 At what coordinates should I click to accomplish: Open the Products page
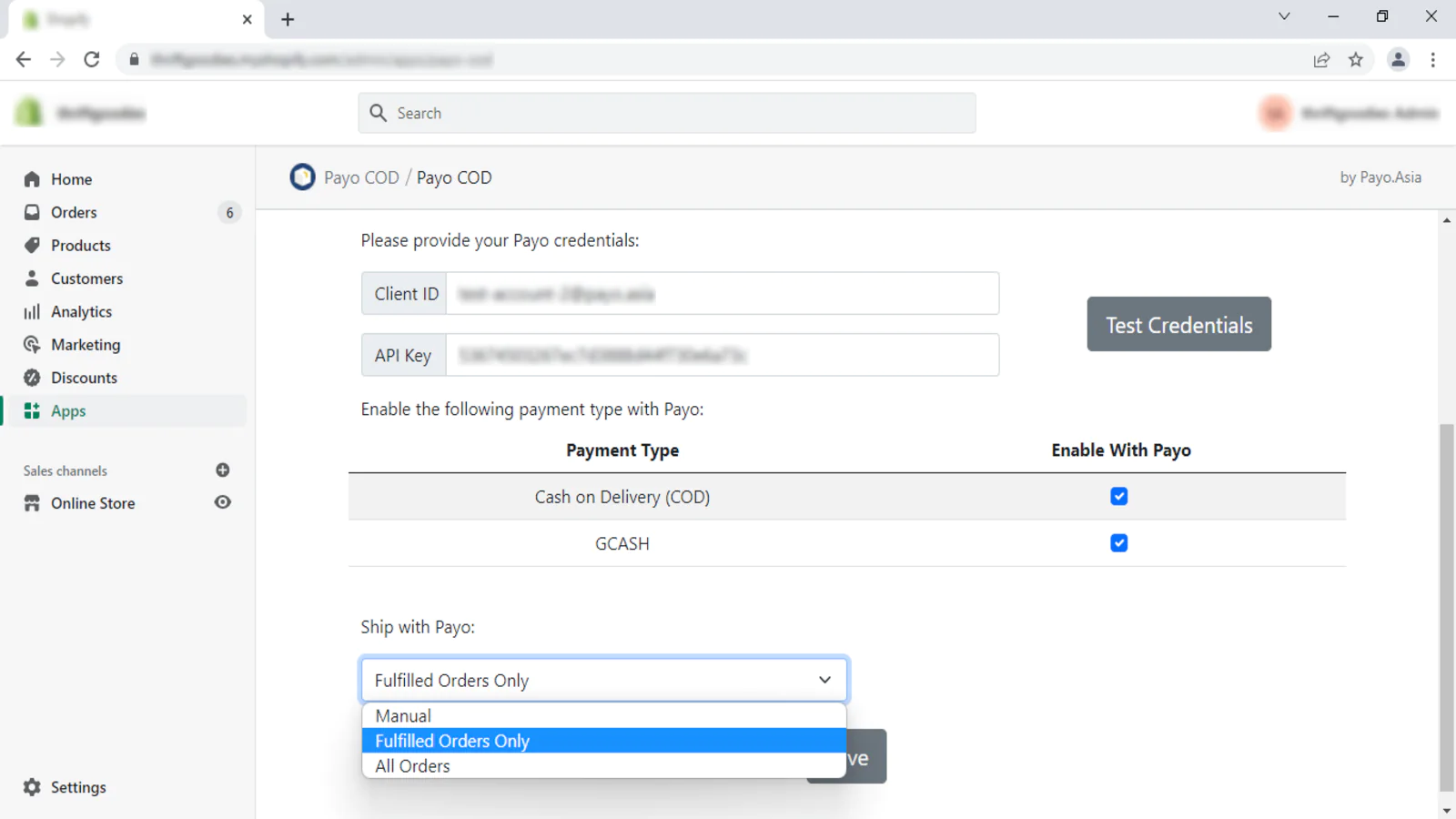tap(81, 246)
